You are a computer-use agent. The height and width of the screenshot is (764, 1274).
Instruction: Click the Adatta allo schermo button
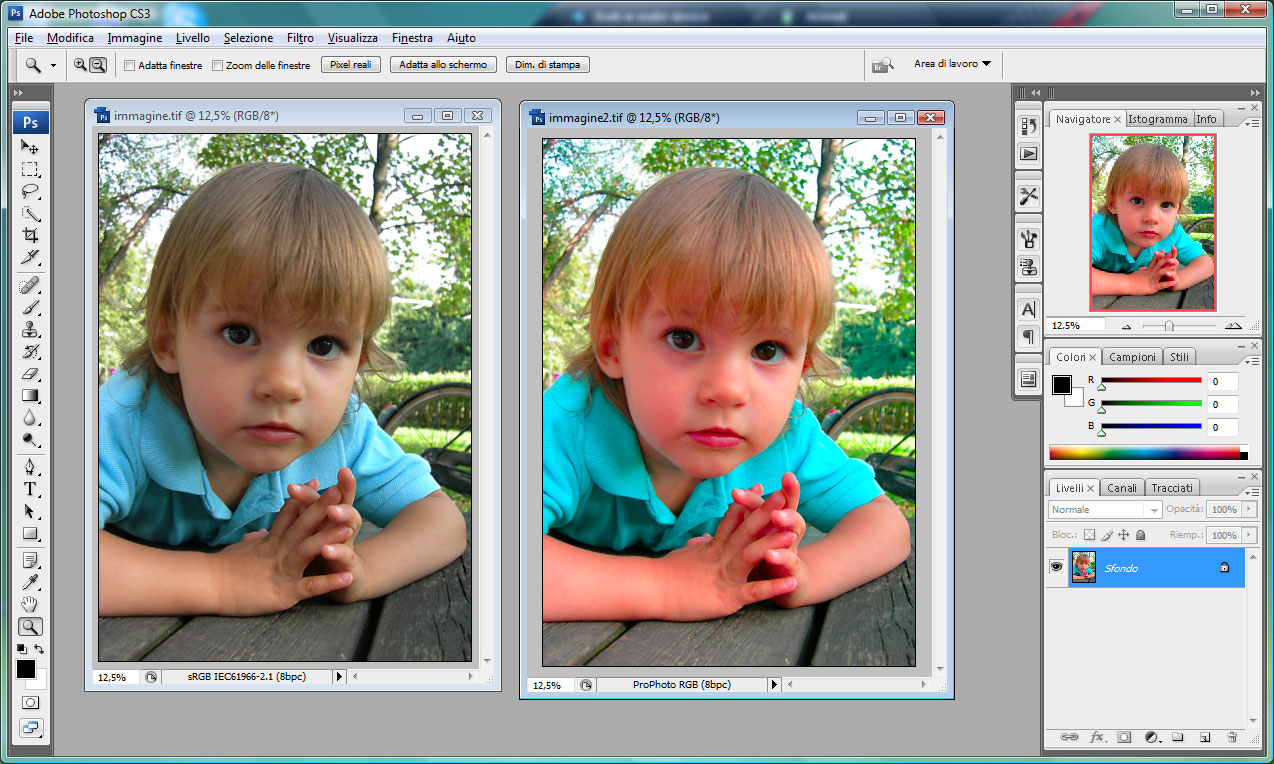pos(443,65)
